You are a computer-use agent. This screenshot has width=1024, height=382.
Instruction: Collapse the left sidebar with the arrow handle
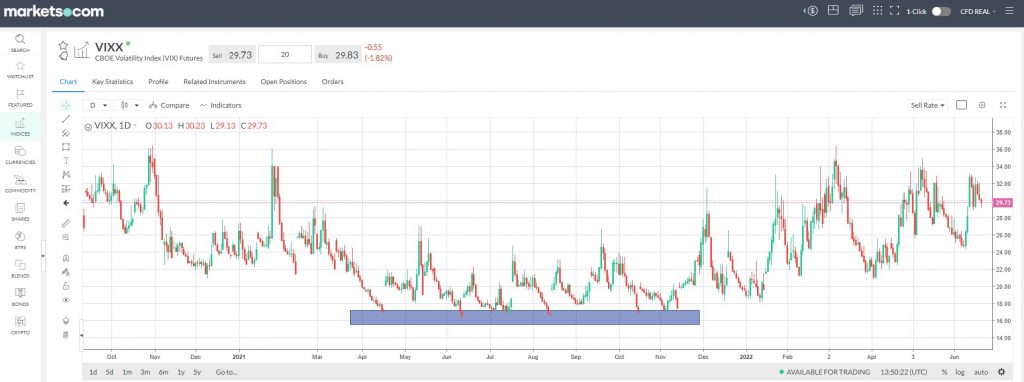[43, 255]
